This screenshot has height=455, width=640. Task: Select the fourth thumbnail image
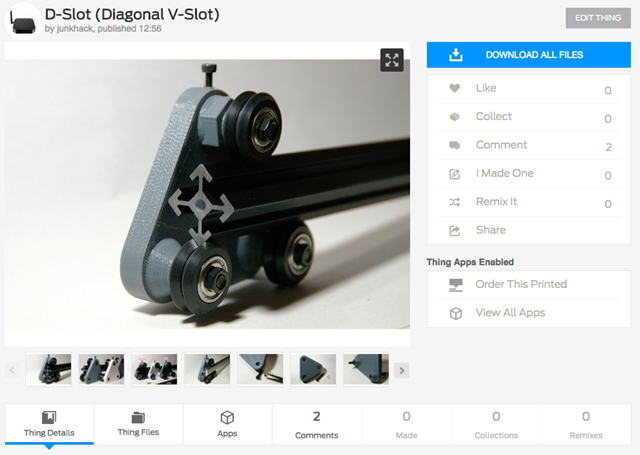pos(207,369)
